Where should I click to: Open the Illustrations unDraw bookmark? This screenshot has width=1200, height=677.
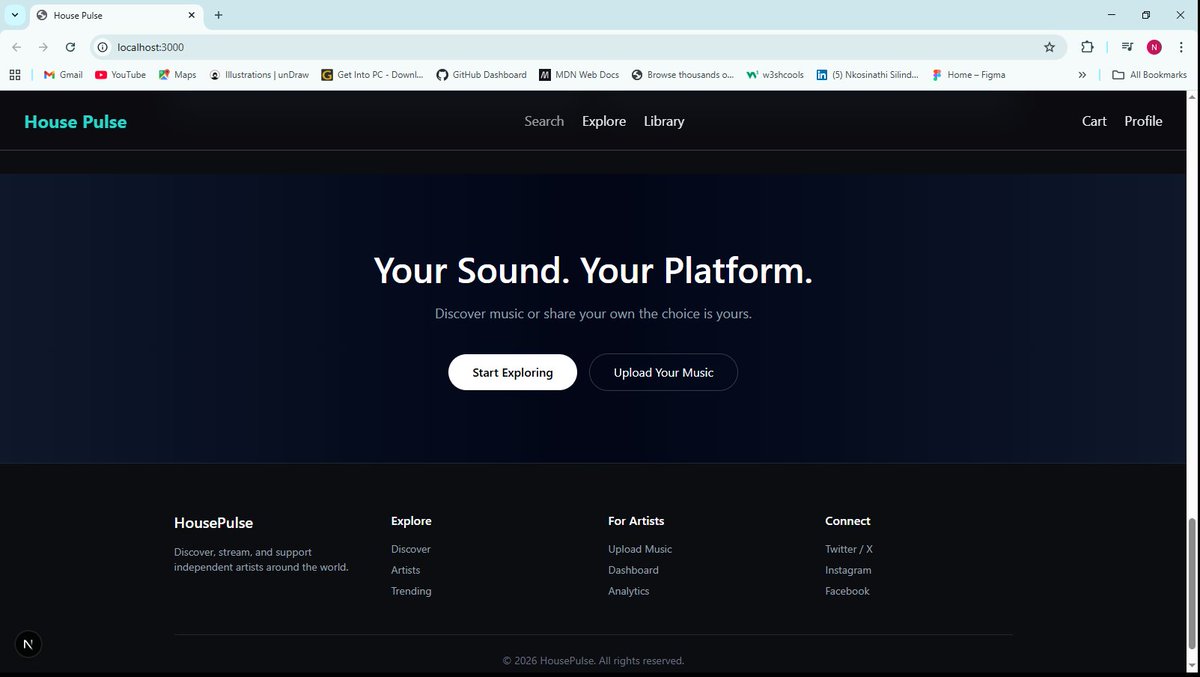[259, 74]
